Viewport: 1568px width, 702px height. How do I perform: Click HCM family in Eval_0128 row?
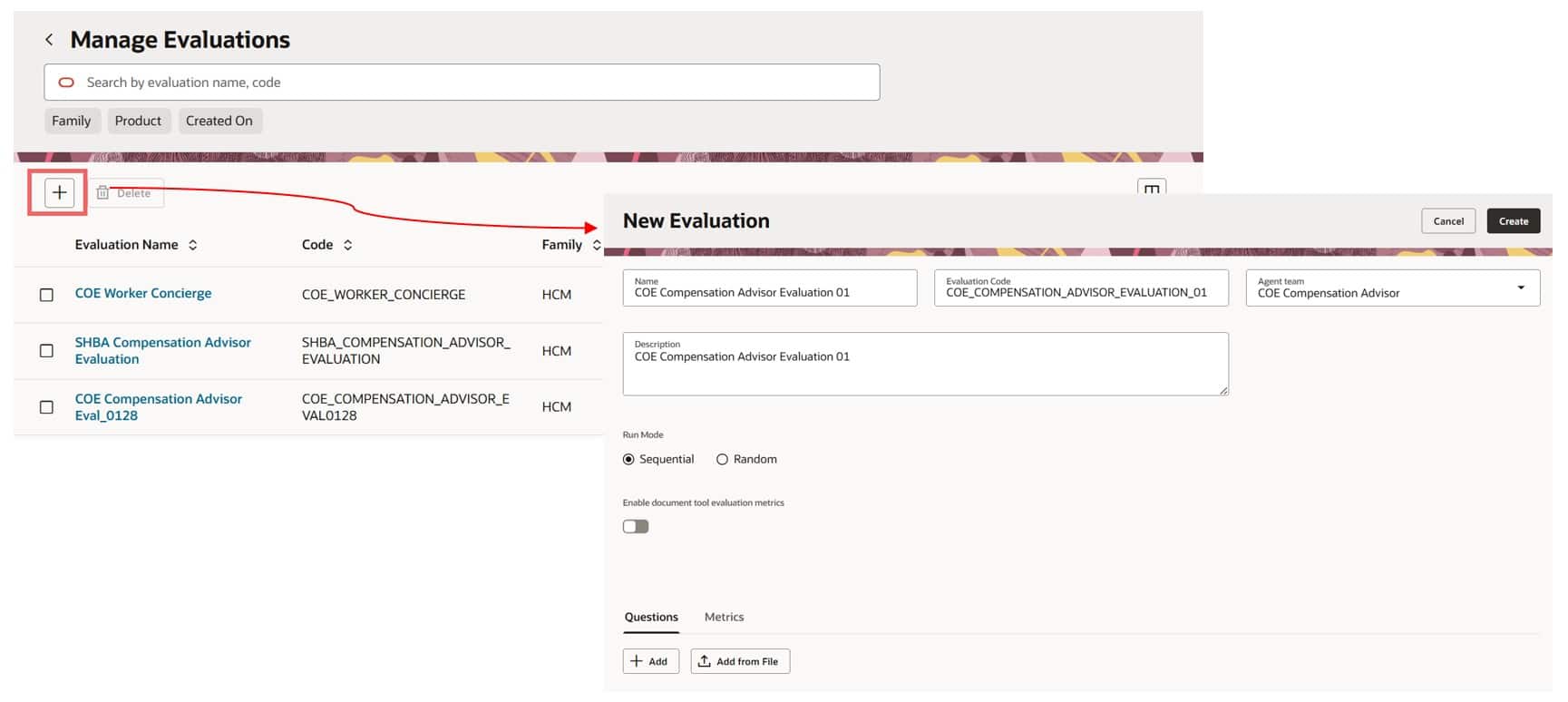[557, 407]
